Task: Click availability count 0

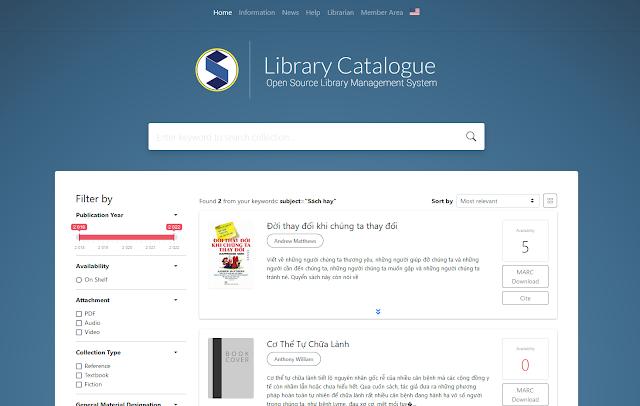Action: coord(525,365)
